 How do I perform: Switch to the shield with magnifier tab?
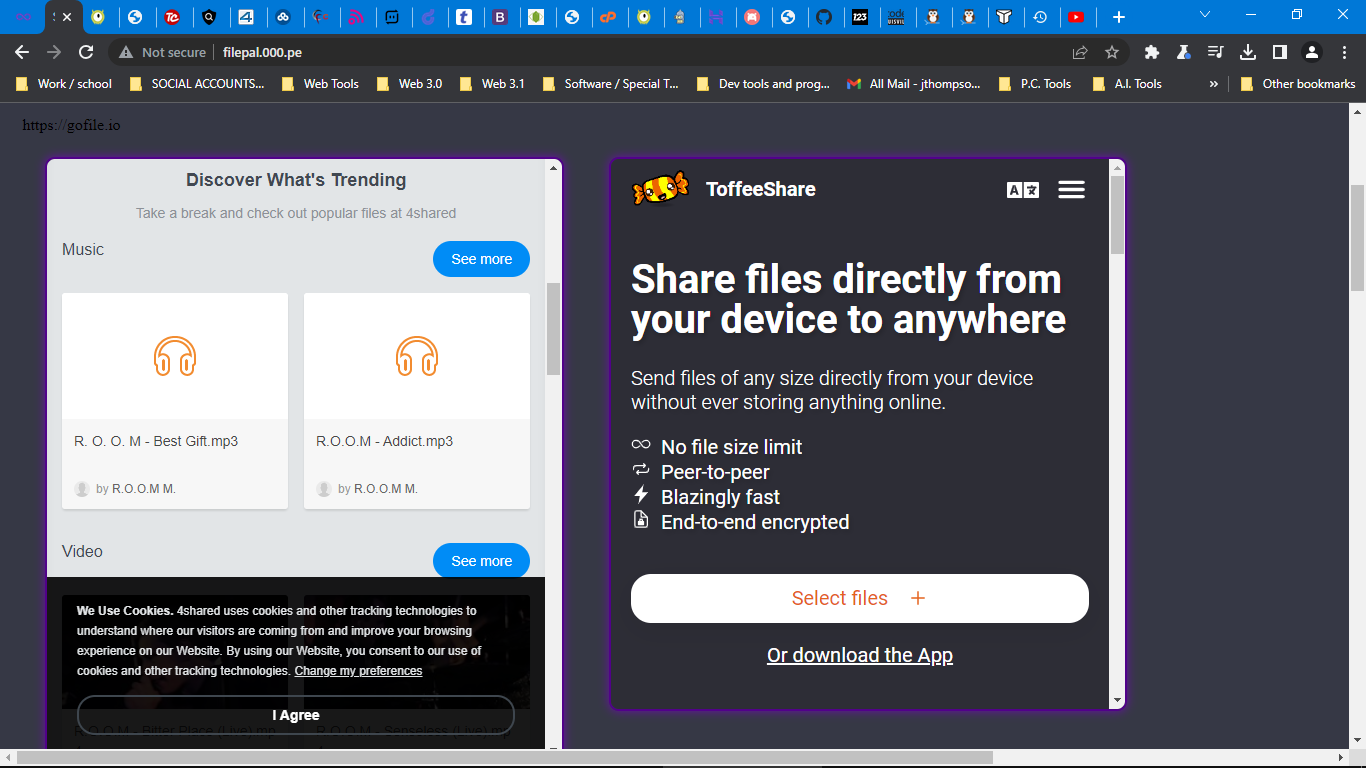[208, 17]
